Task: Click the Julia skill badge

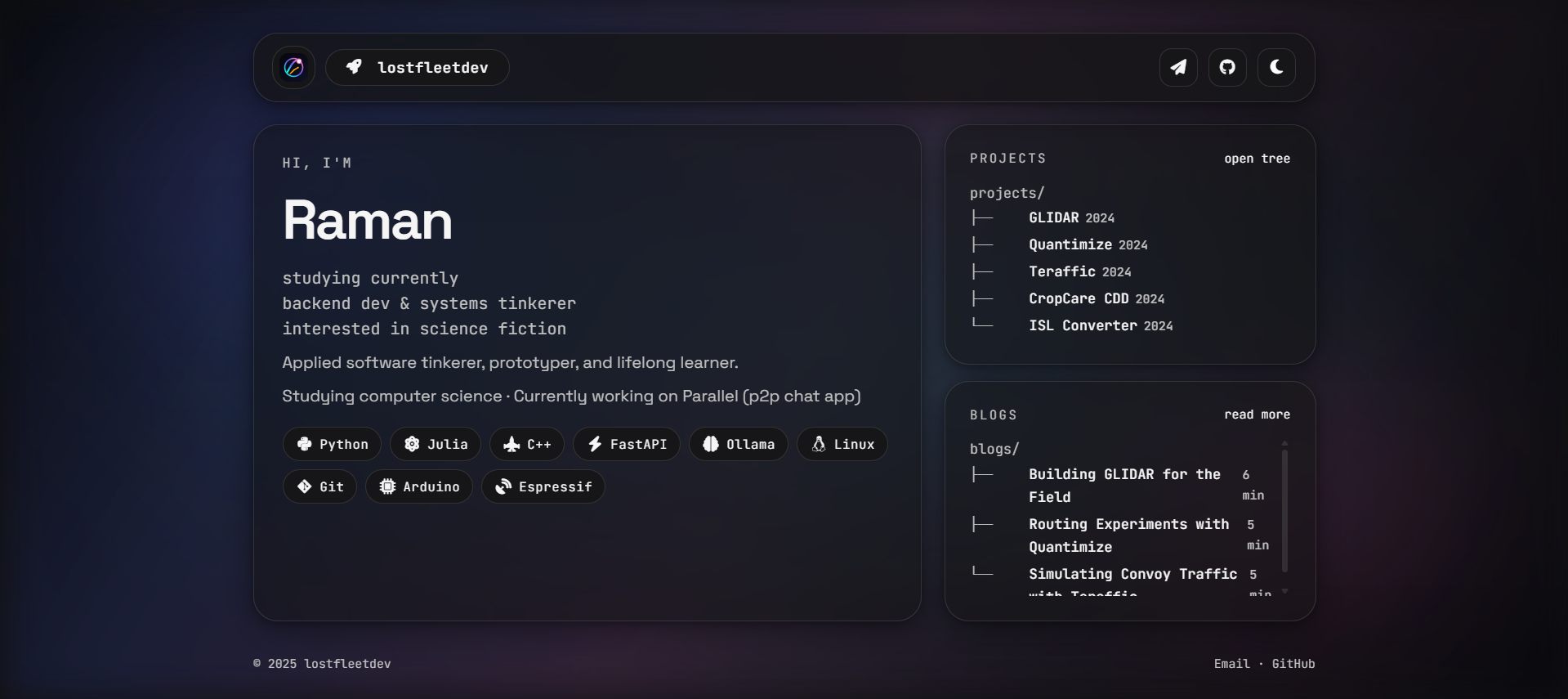Action: 436,444
